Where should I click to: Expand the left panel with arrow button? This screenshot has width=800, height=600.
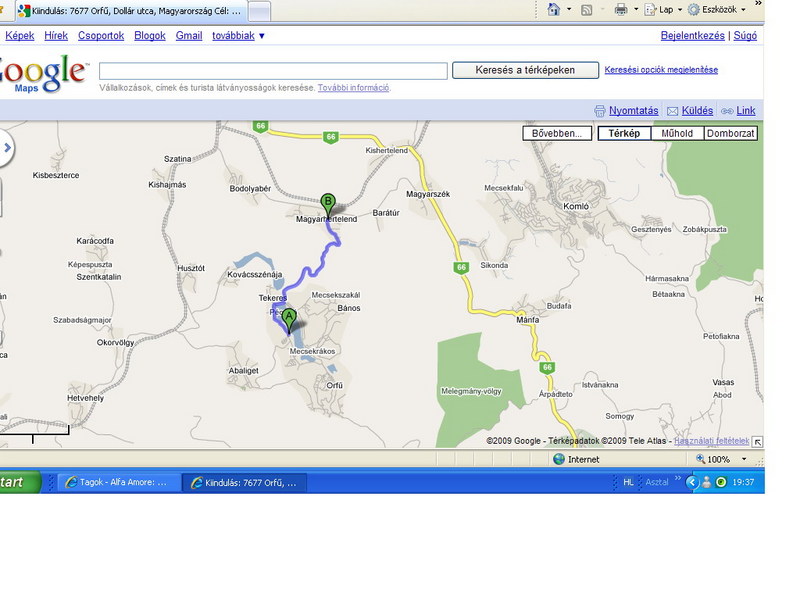click(x=6, y=149)
